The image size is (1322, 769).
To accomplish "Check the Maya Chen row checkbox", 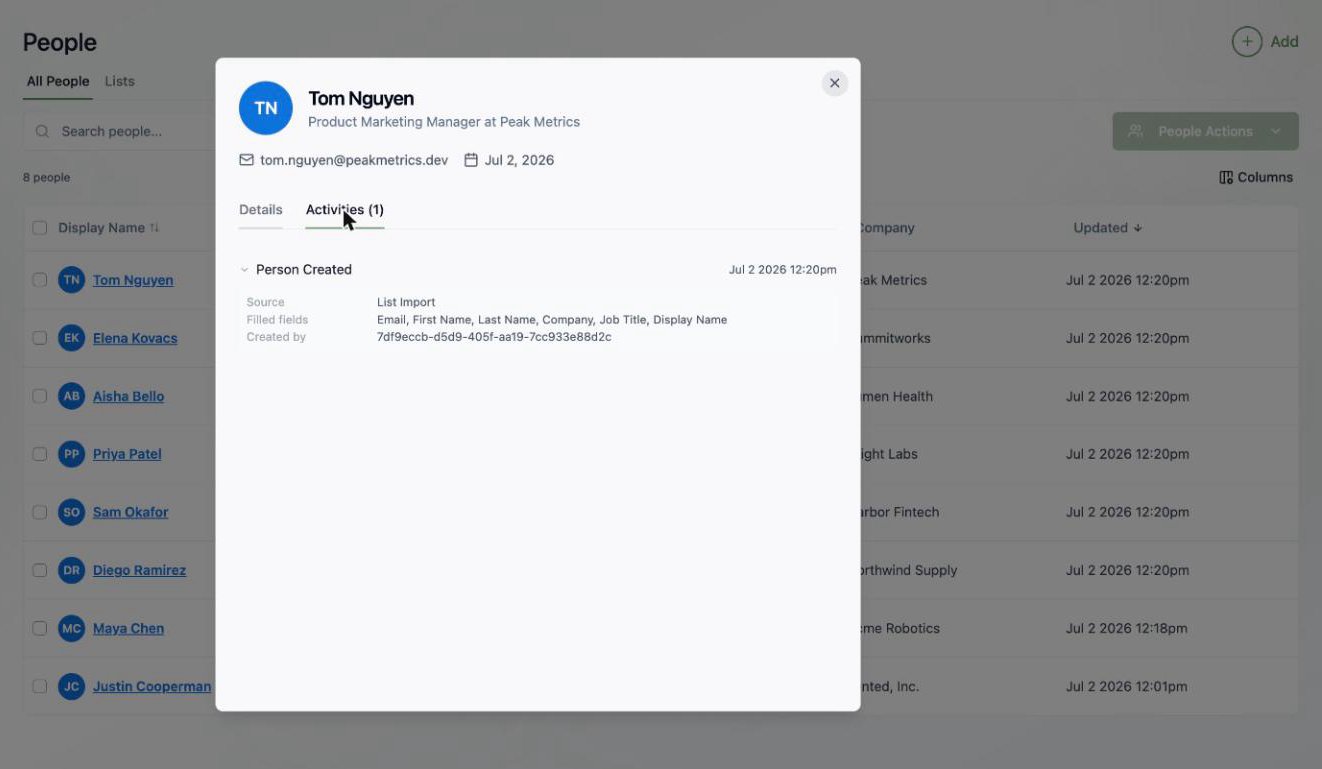I will coord(40,628).
